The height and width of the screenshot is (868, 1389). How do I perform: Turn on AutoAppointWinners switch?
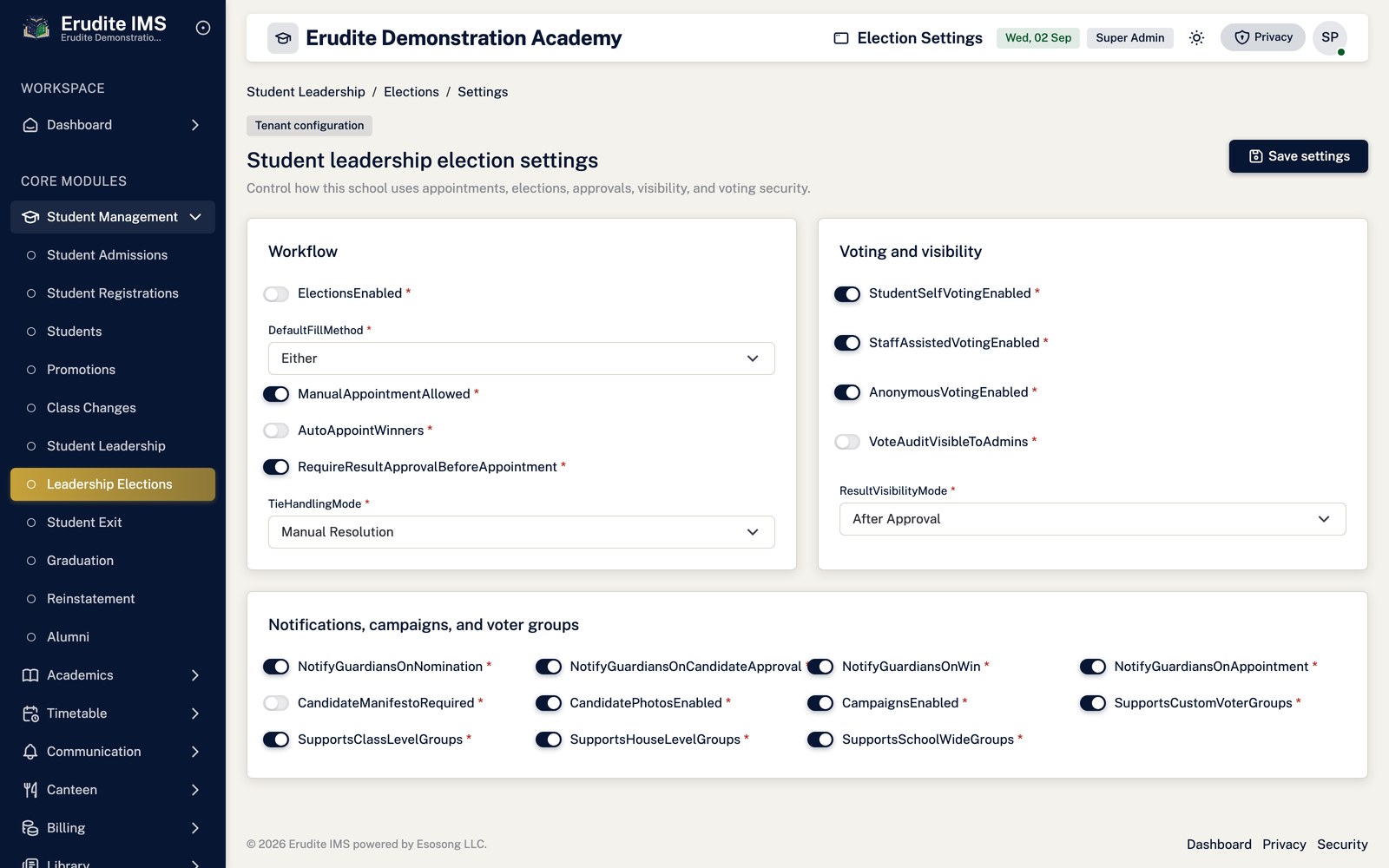coord(276,431)
